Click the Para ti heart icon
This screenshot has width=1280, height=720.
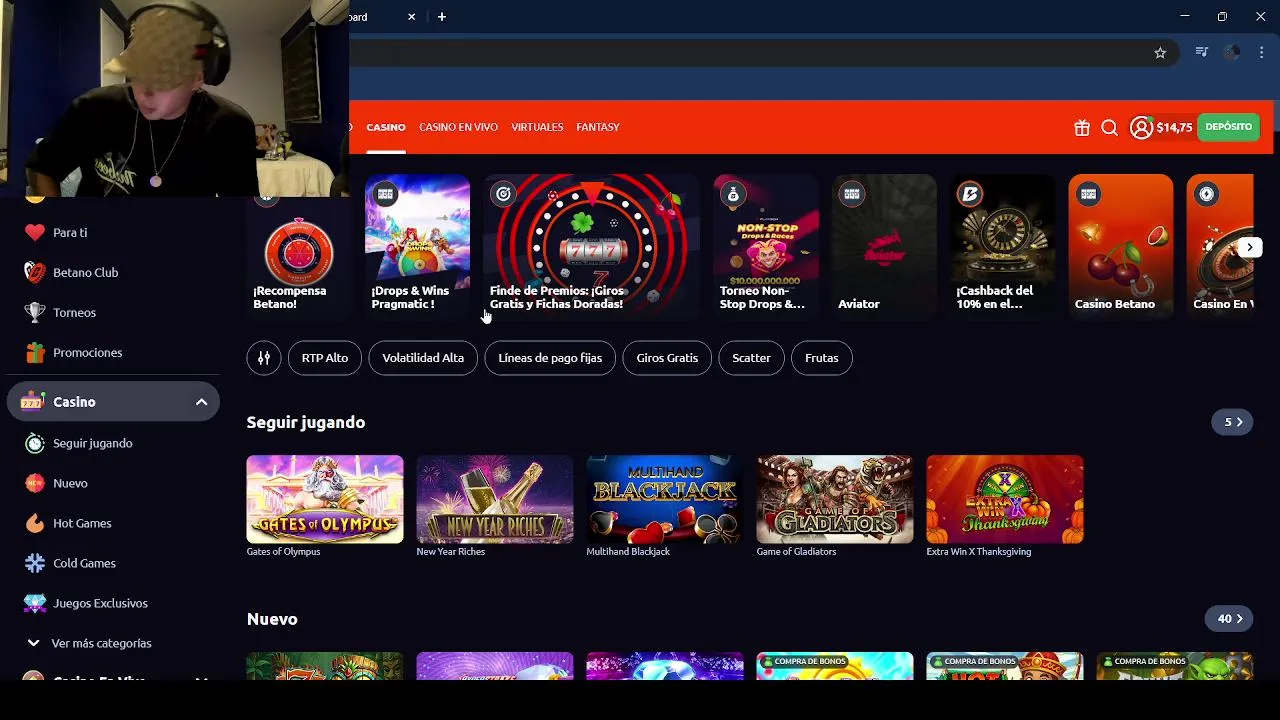point(35,232)
